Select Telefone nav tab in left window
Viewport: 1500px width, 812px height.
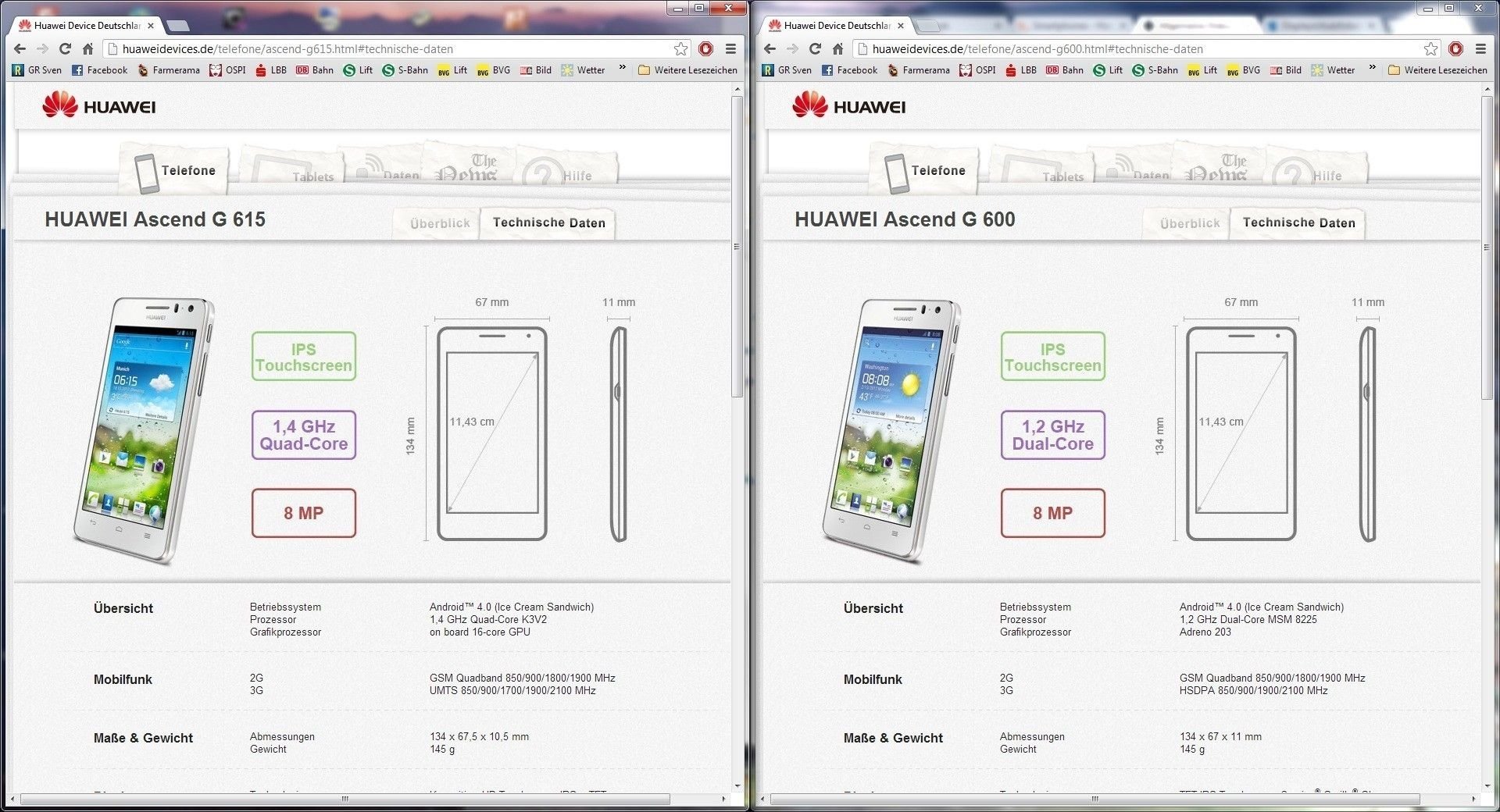pos(174,170)
